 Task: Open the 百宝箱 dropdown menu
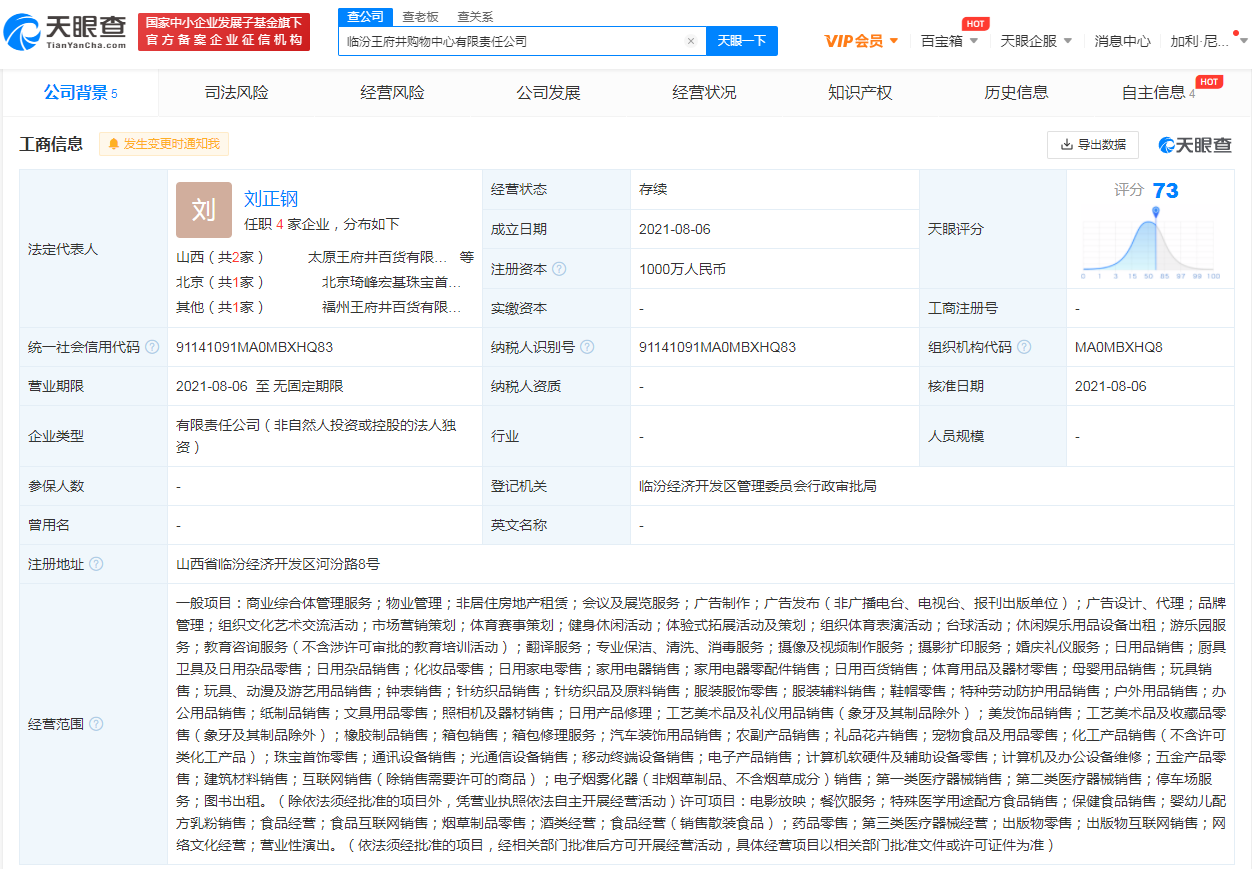point(949,41)
